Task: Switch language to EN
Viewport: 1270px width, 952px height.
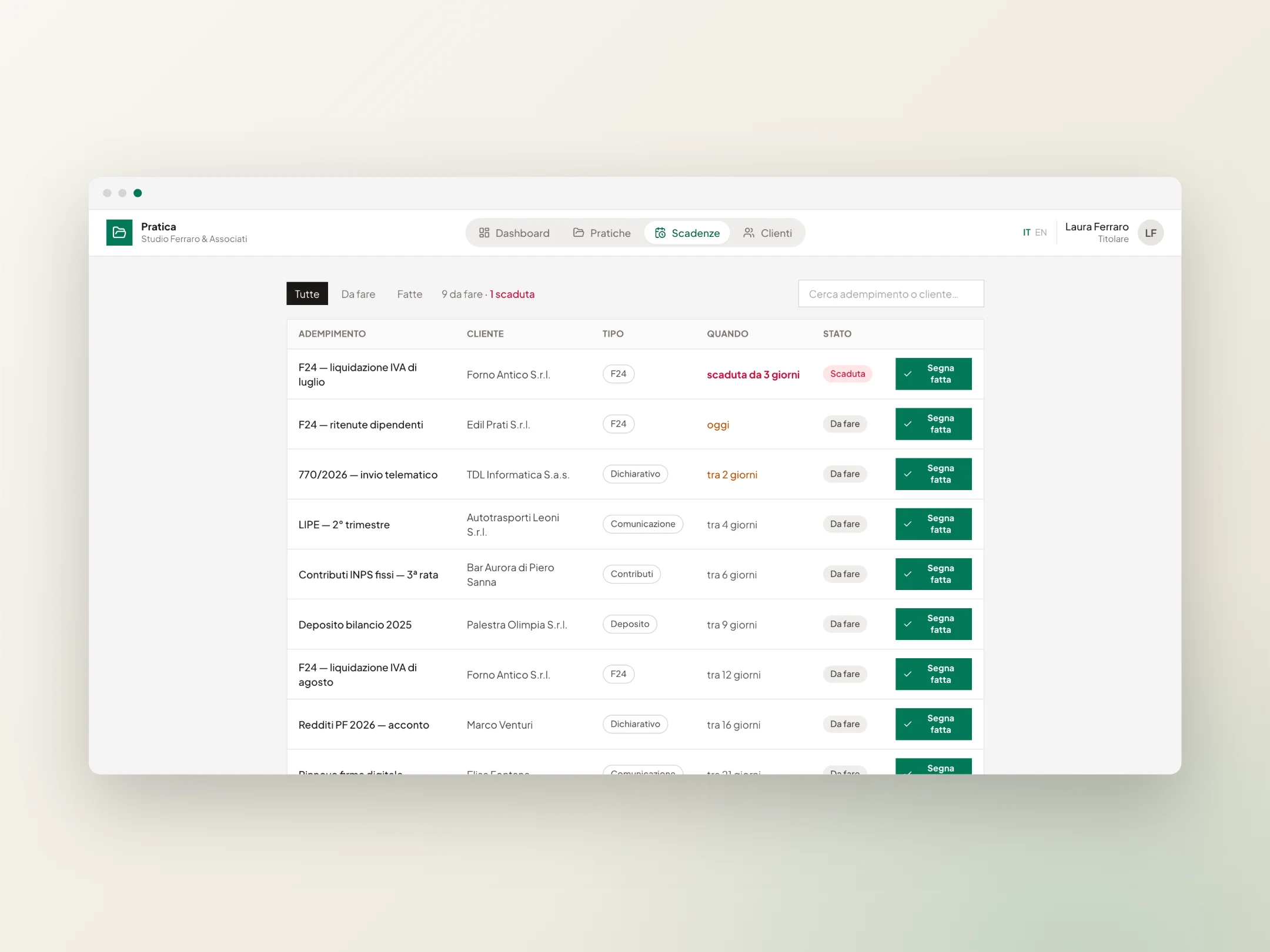Action: (x=1041, y=233)
